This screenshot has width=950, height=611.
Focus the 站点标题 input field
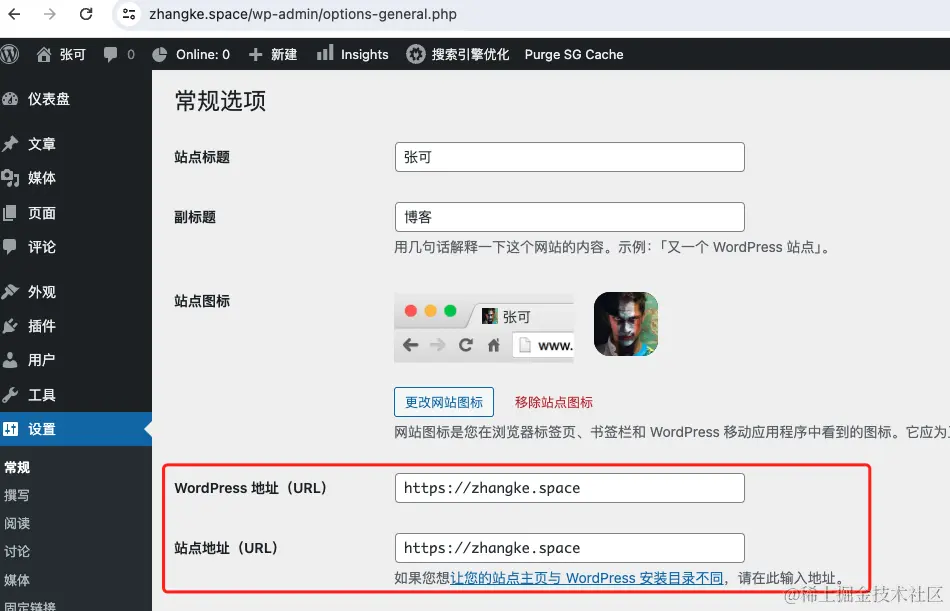(x=570, y=157)
